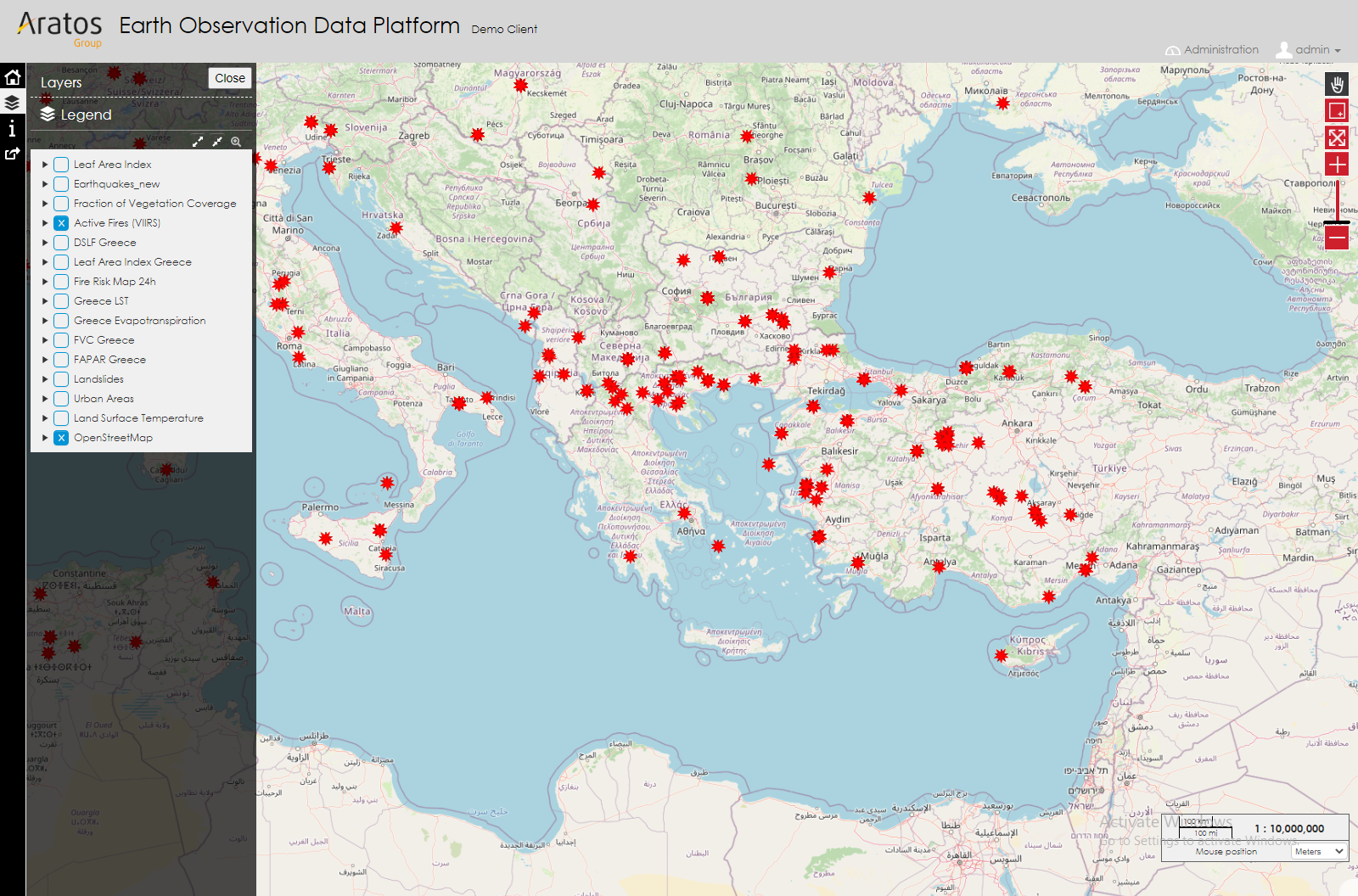1358x896 pixels.
Task: Turn on the Fire Risk Map 24h layer
Action: pyautogui.click(x=61, y=282)
